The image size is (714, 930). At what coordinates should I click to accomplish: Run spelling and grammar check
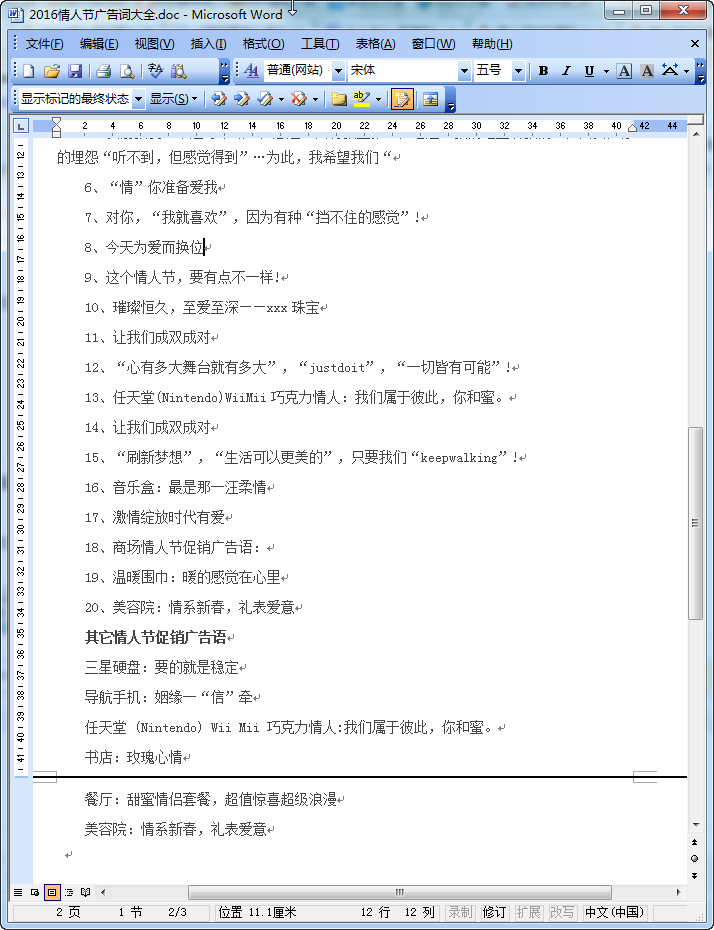155,71
